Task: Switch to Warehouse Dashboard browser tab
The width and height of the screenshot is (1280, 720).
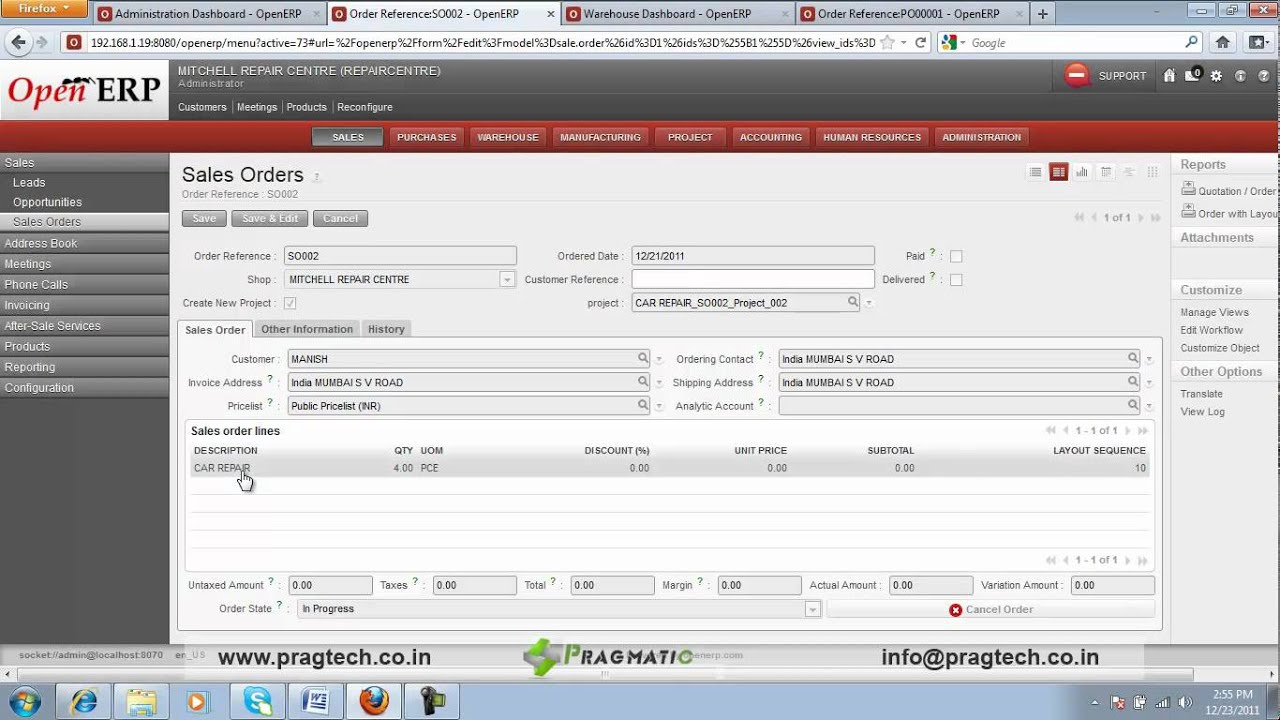Action: click(x=677, y=14)
